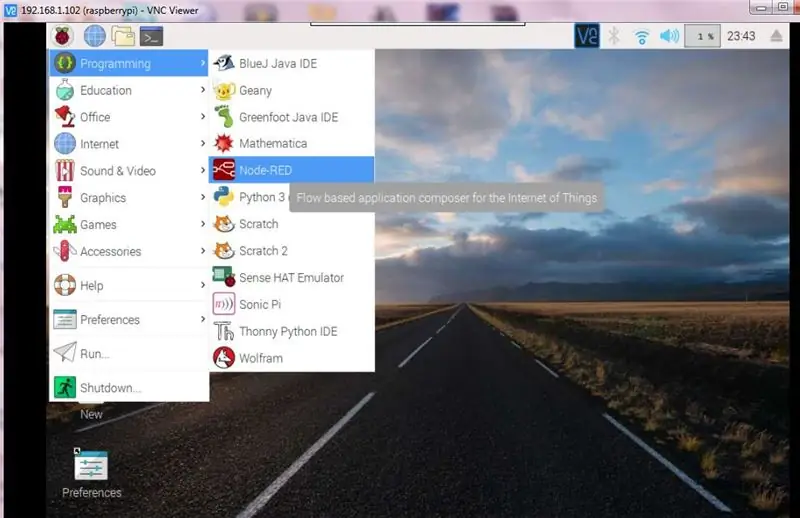The image size is (800, 518).
Task: Open the Sound & Video submenu
Action: (129, 170)
